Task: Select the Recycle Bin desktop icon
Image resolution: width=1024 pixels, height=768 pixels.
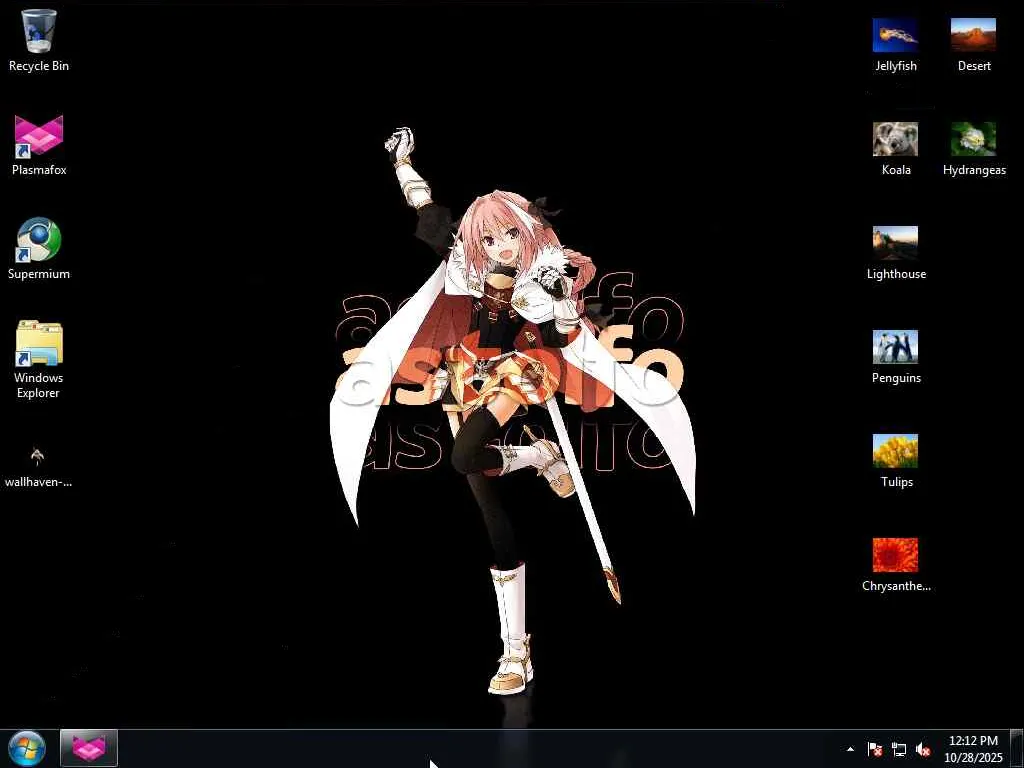Action: [x=39, y=40]
